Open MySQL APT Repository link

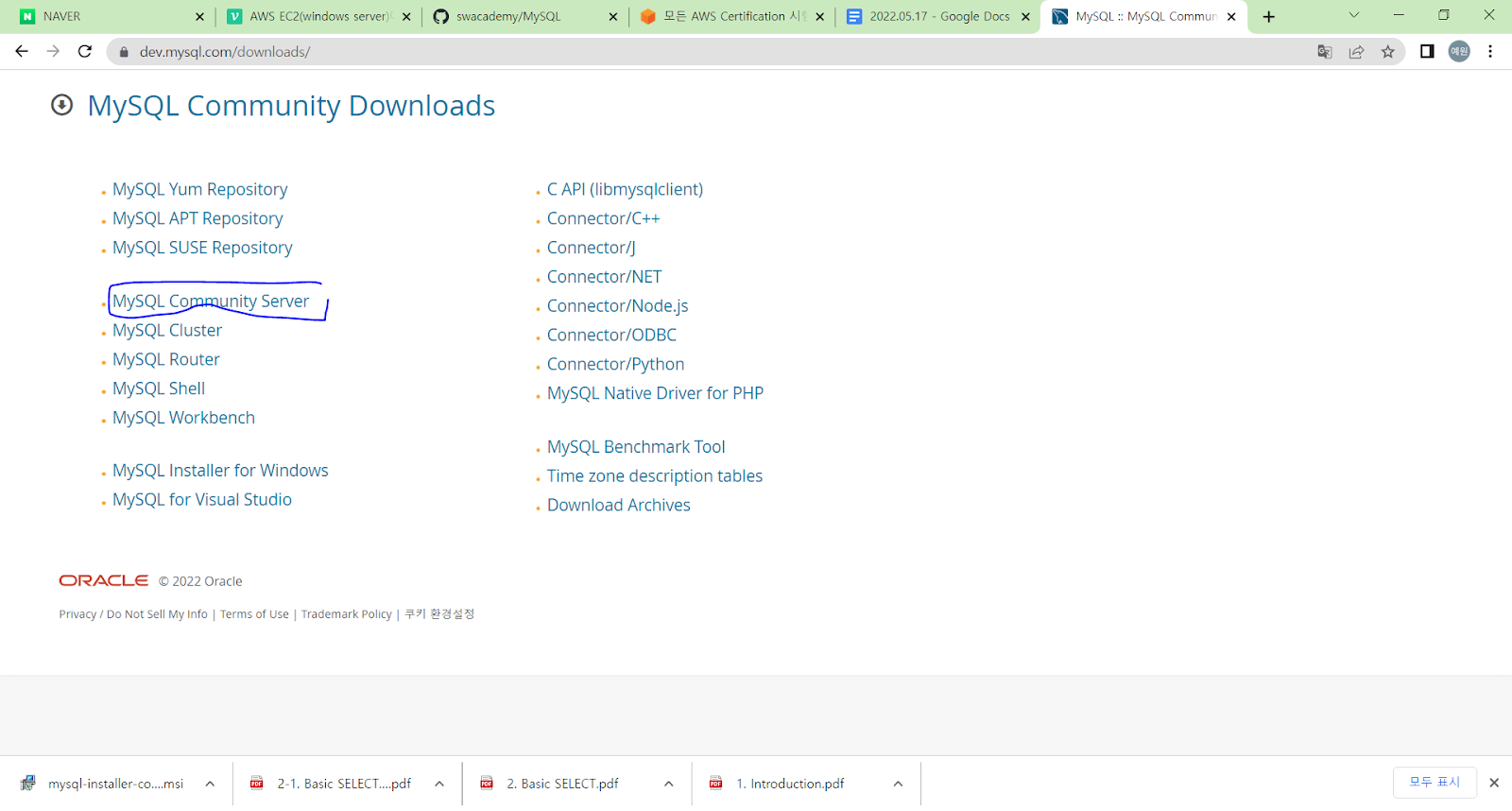pyautogui.click(x=198, y=218)
